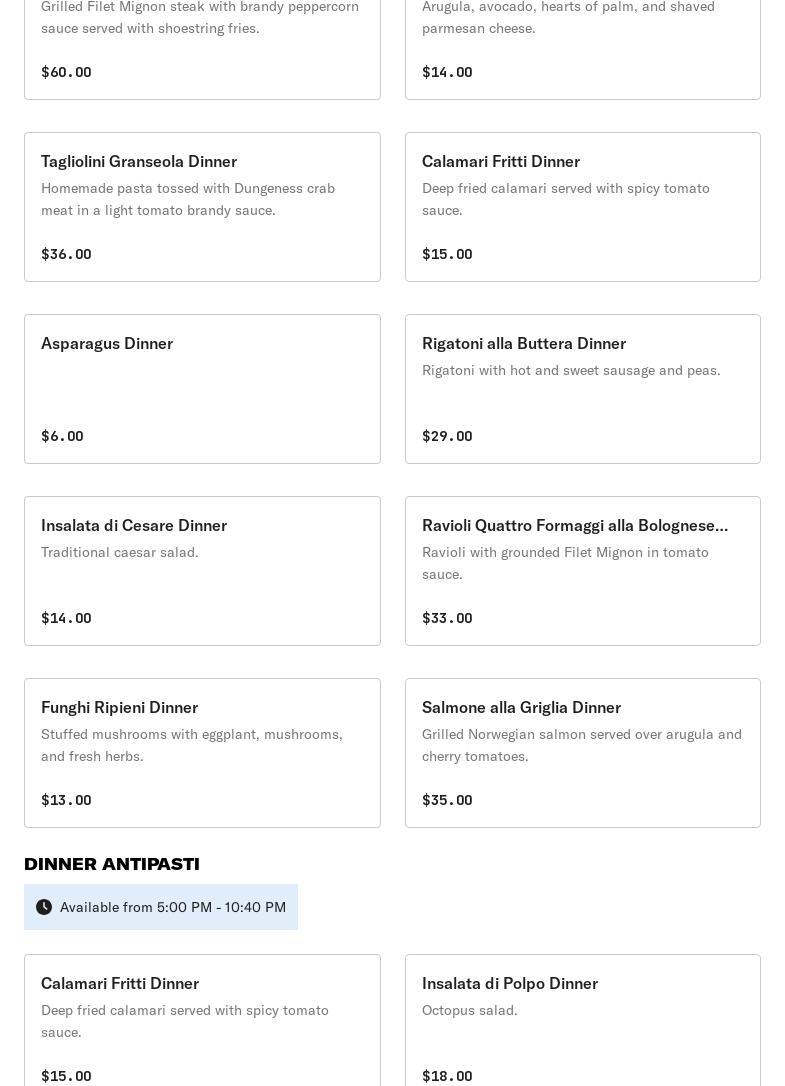The height and width of the screenshot is (1086, 785).
Task: Add Funghi Ripieni Dinner to order
Action: point(202,752)
